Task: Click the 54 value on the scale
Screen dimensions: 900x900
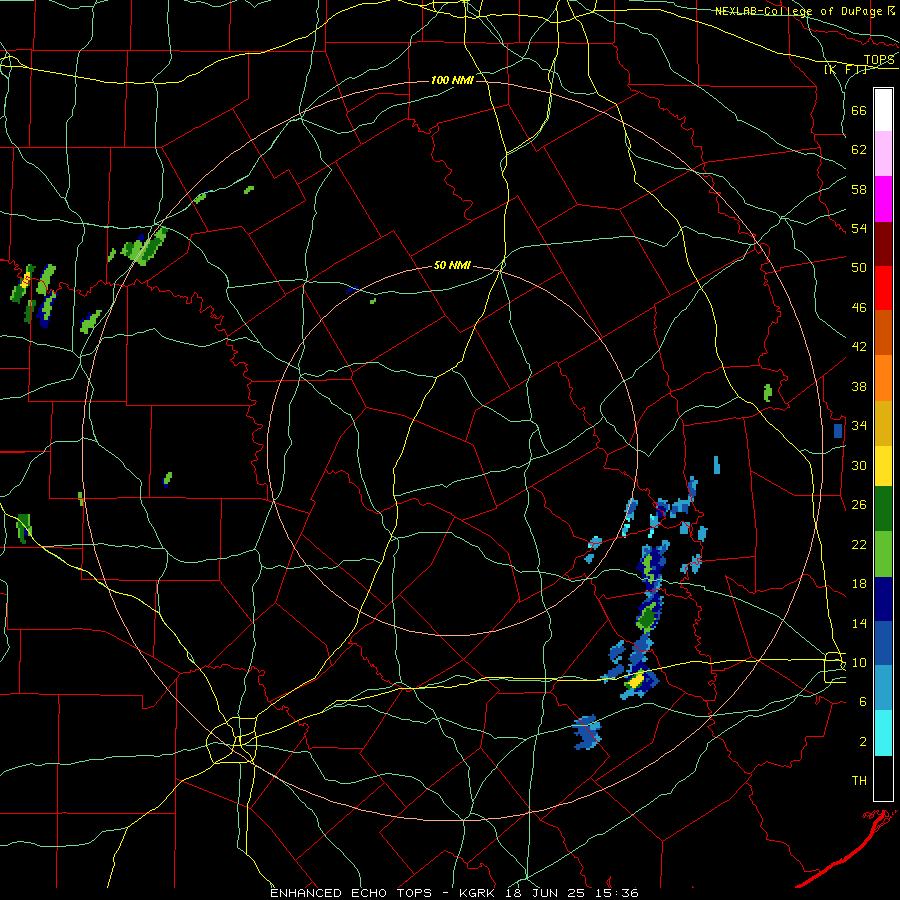Action: pyautogui.click(x=859, y=228)
